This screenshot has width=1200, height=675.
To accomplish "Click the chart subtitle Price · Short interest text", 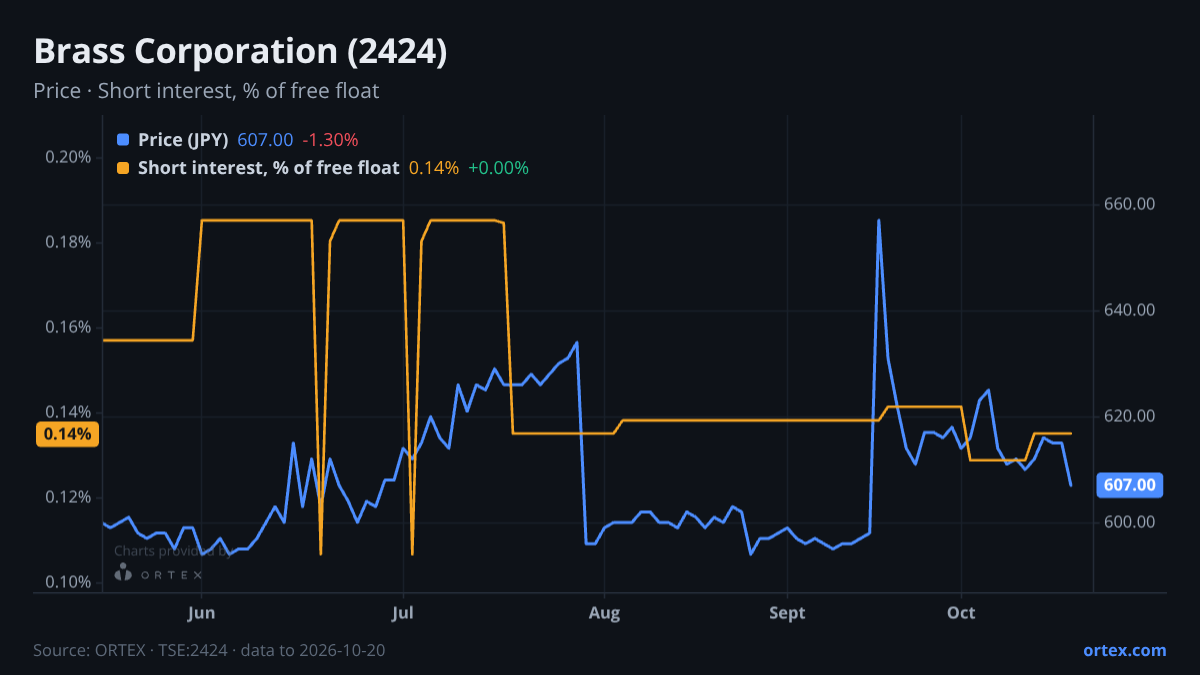I will point(206,91).
